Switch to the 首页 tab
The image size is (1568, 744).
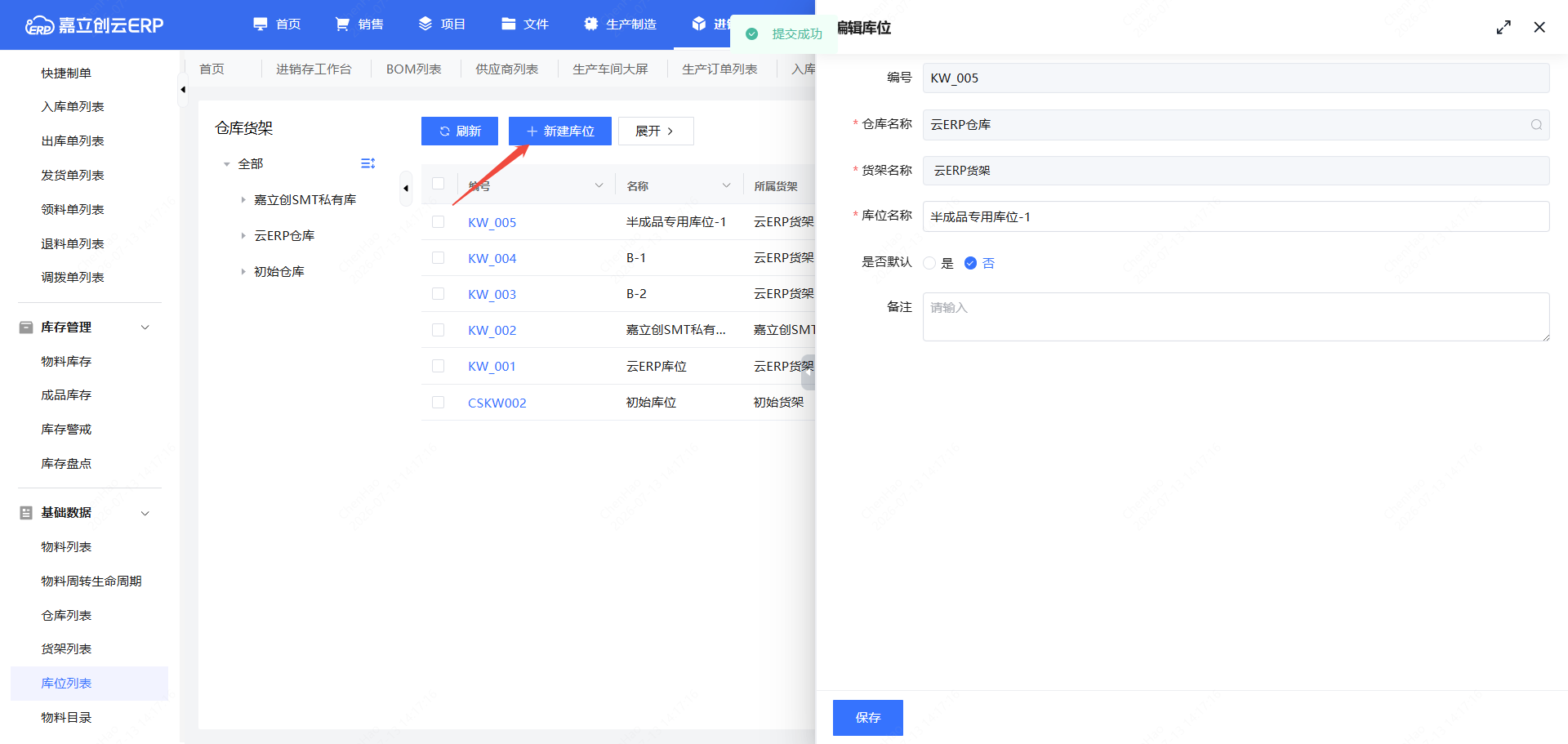tap(212, 69)
